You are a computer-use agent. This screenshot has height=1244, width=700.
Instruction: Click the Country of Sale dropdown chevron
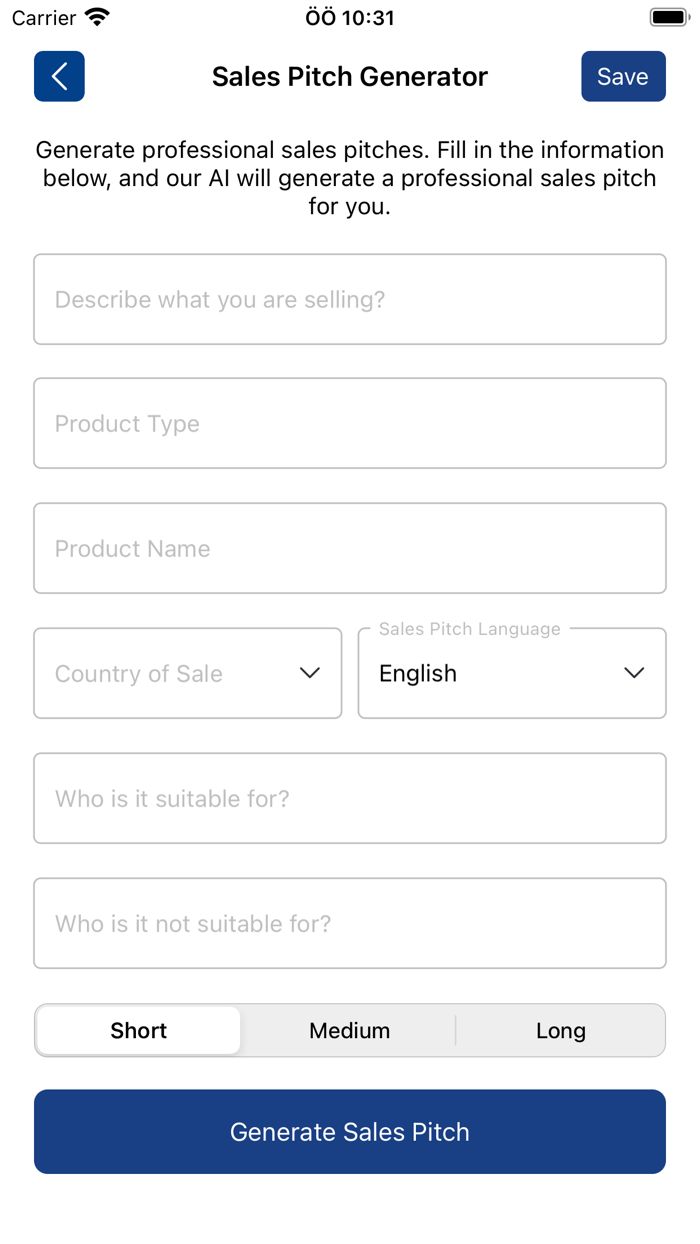309,673
